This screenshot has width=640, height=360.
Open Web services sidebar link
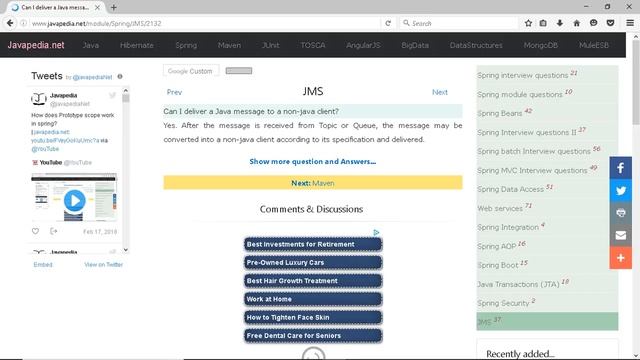point(500,208)
